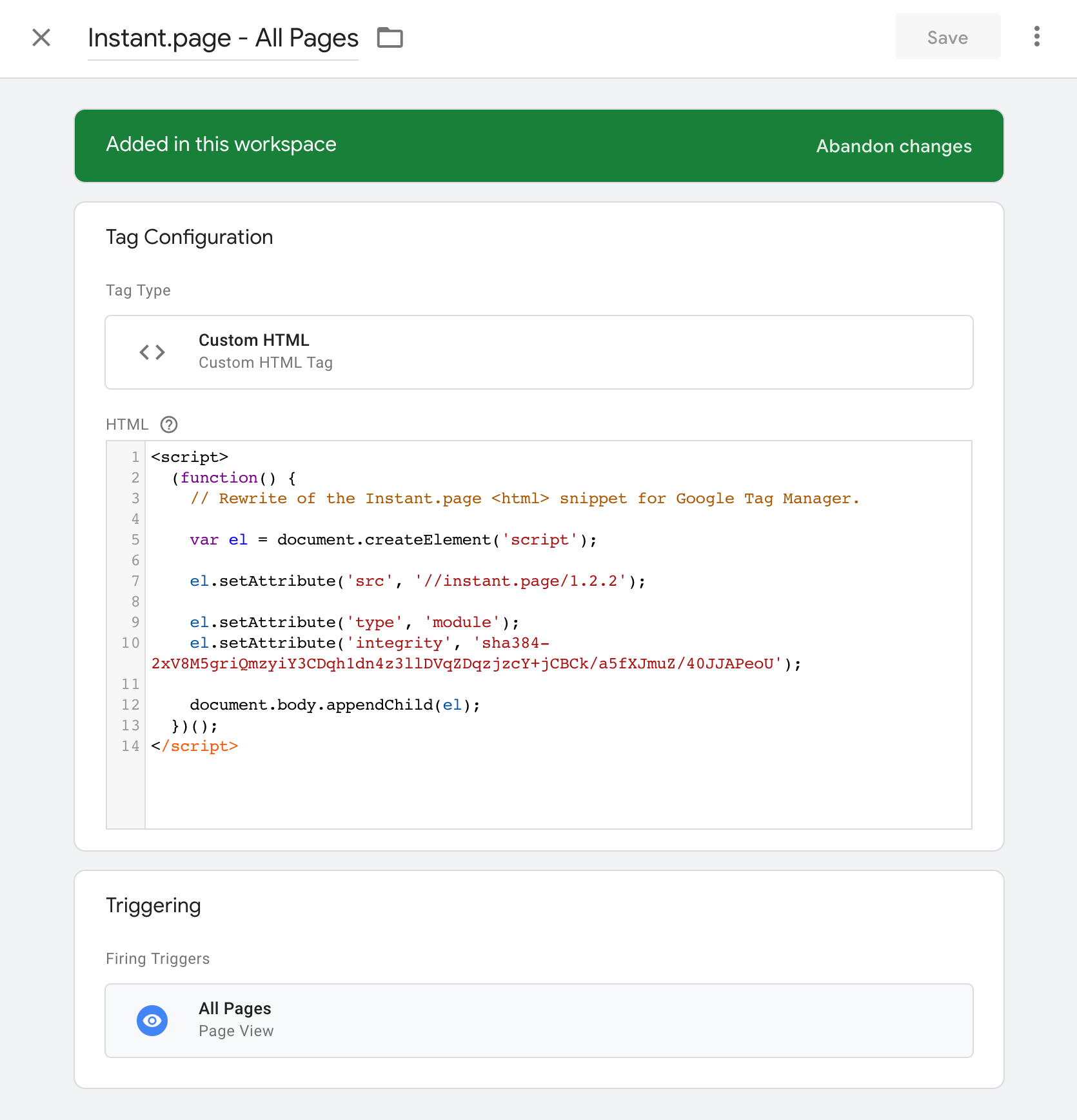Click the Custom HTML code brackets icon
1077x1120 pixels.
pos(152,352)
